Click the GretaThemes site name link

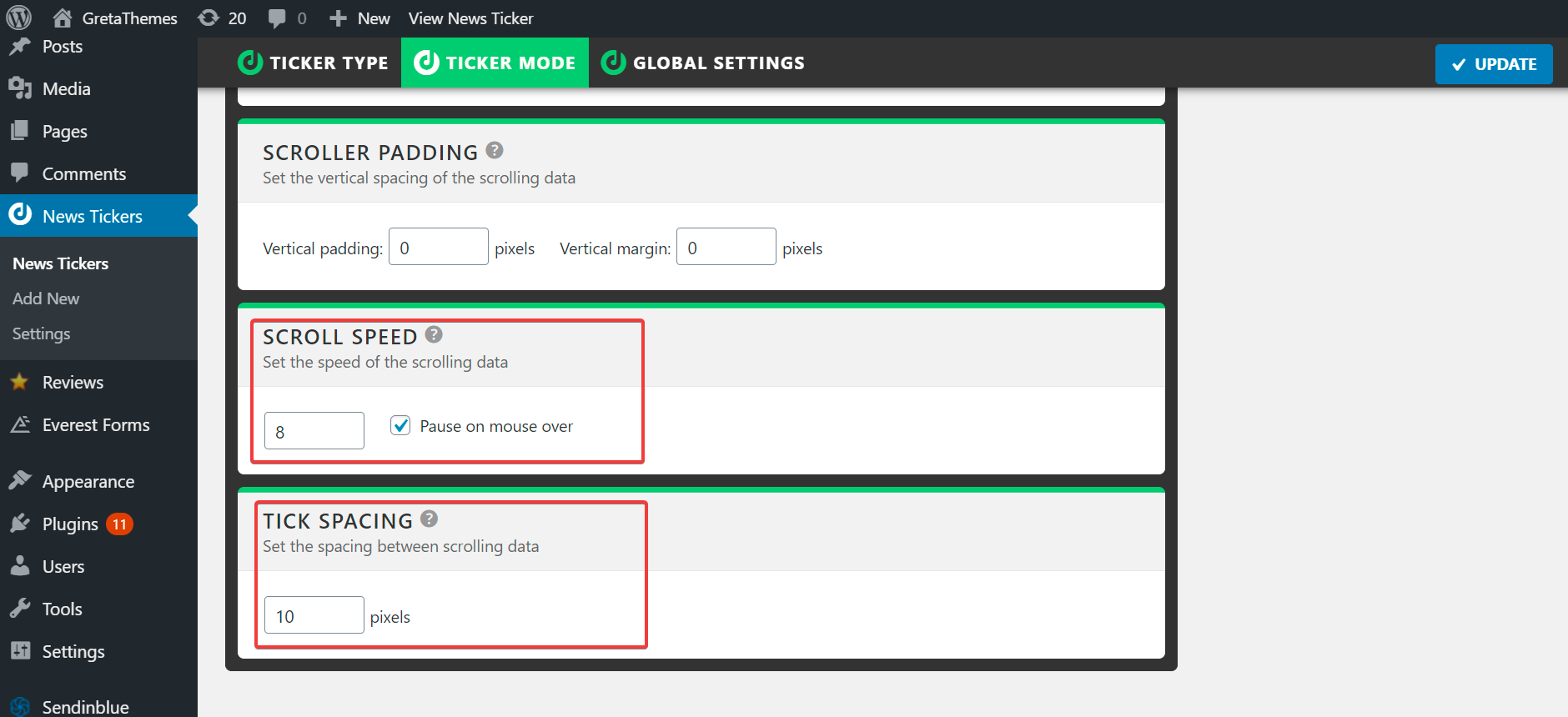129,18
